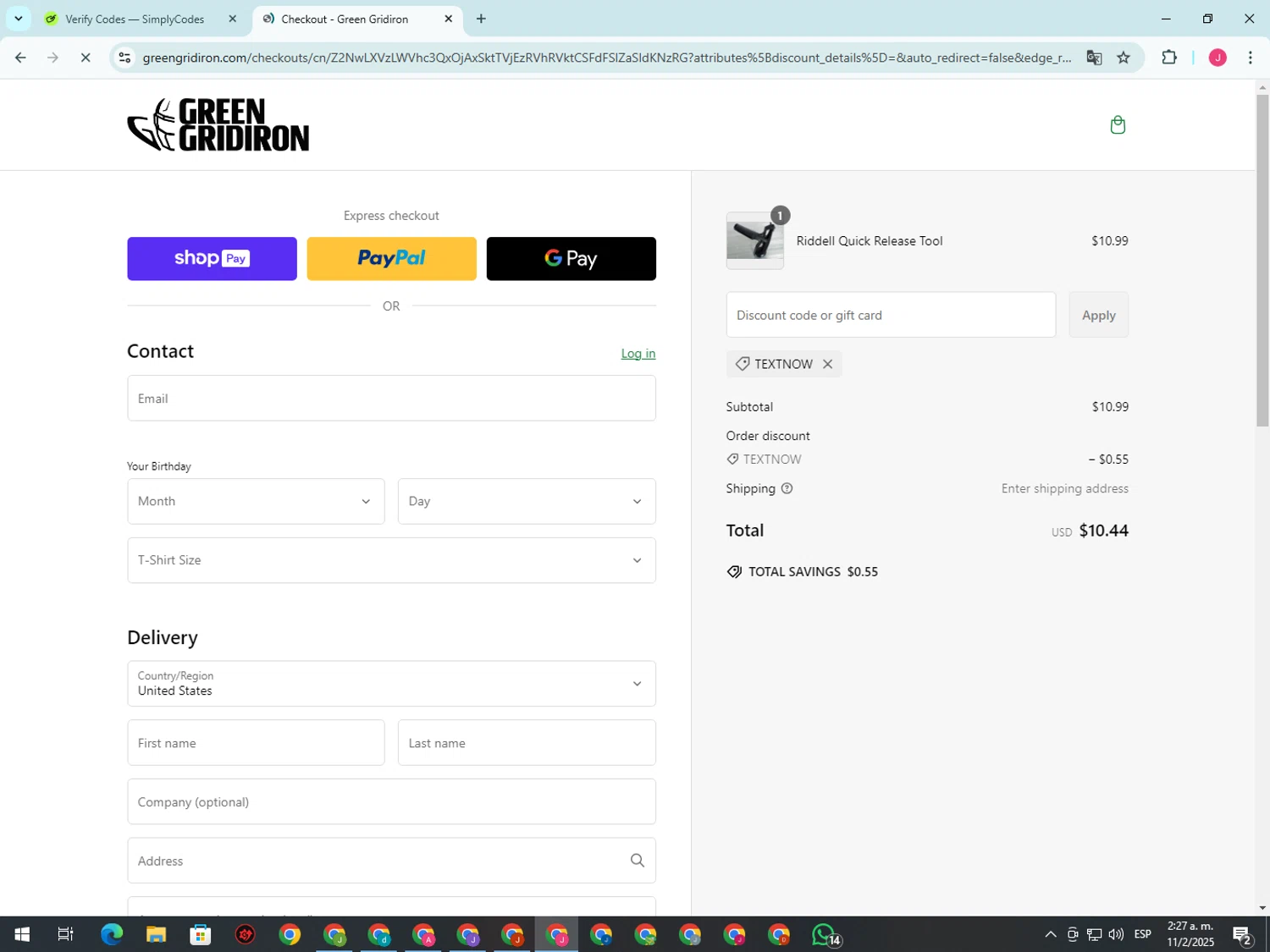
Task: Open the notification center icon
Action: coord(1242,935)
